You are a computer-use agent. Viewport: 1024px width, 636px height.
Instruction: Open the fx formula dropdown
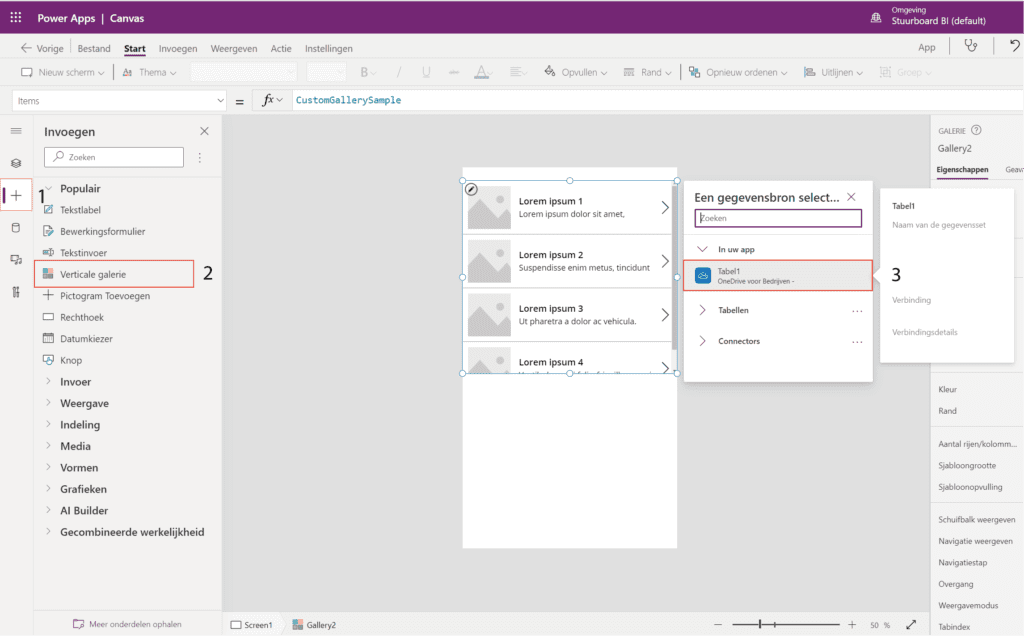[x=272, y=100]
